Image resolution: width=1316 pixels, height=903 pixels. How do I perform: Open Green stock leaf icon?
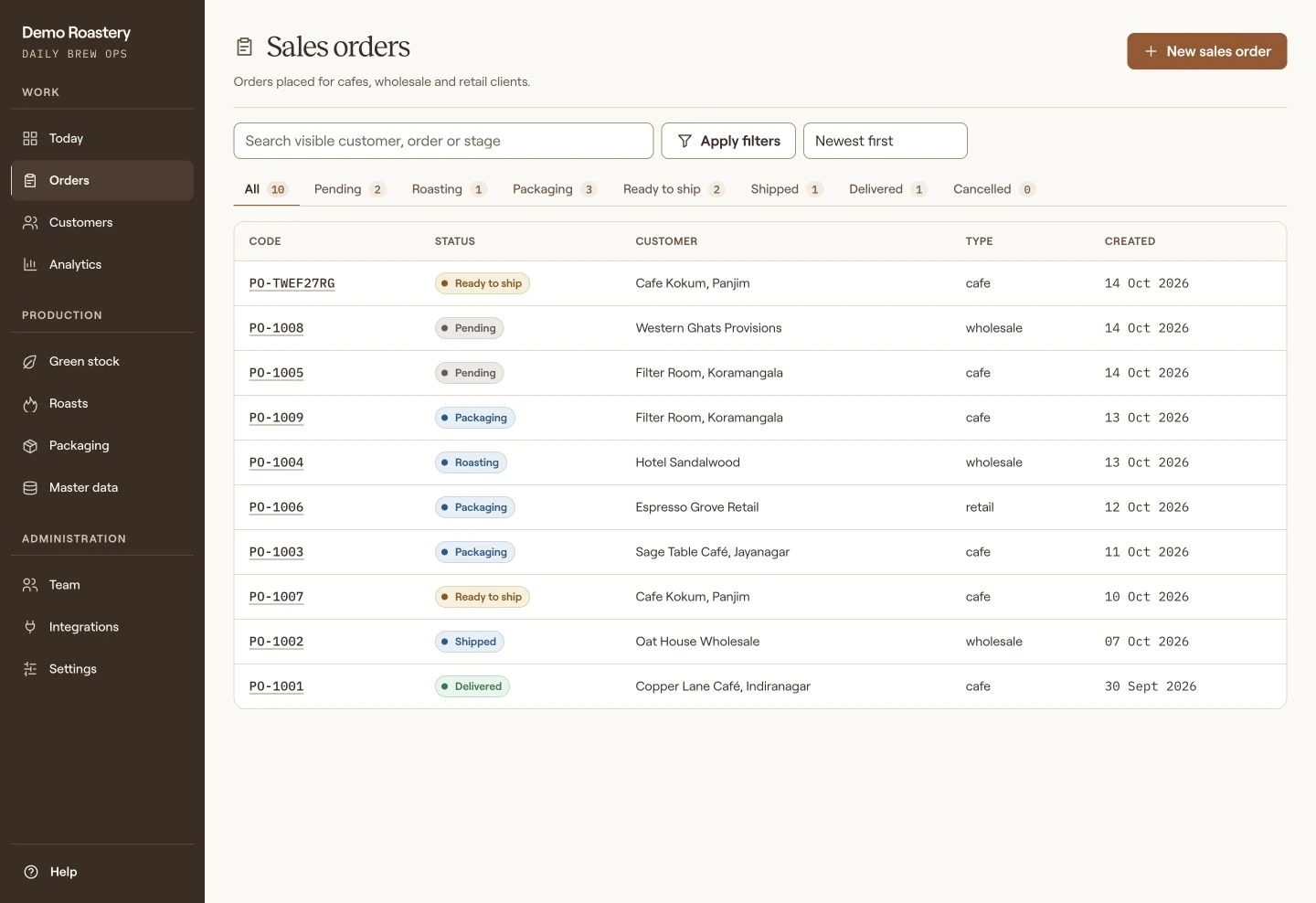click(x=30, y=361)
